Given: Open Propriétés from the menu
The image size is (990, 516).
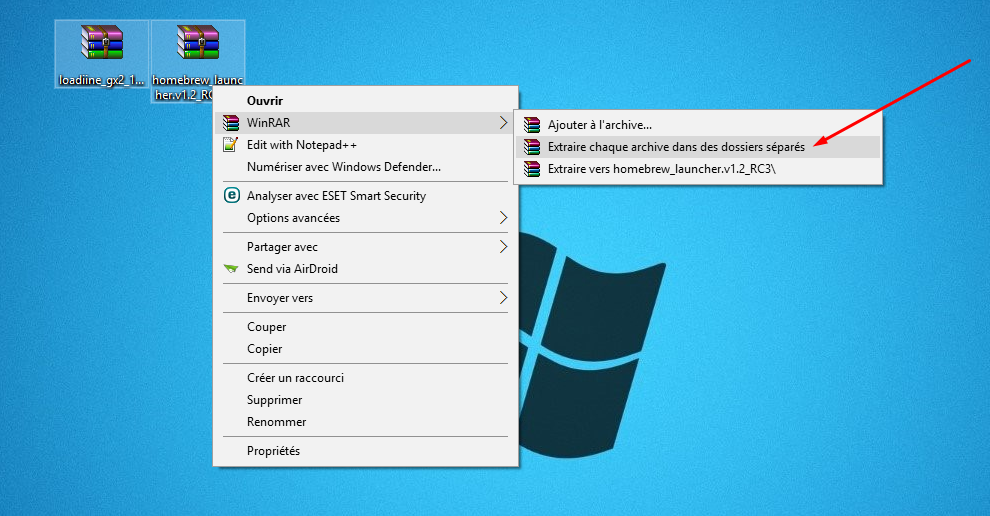Looking at the screenshot, I should (x=365, y=451).
